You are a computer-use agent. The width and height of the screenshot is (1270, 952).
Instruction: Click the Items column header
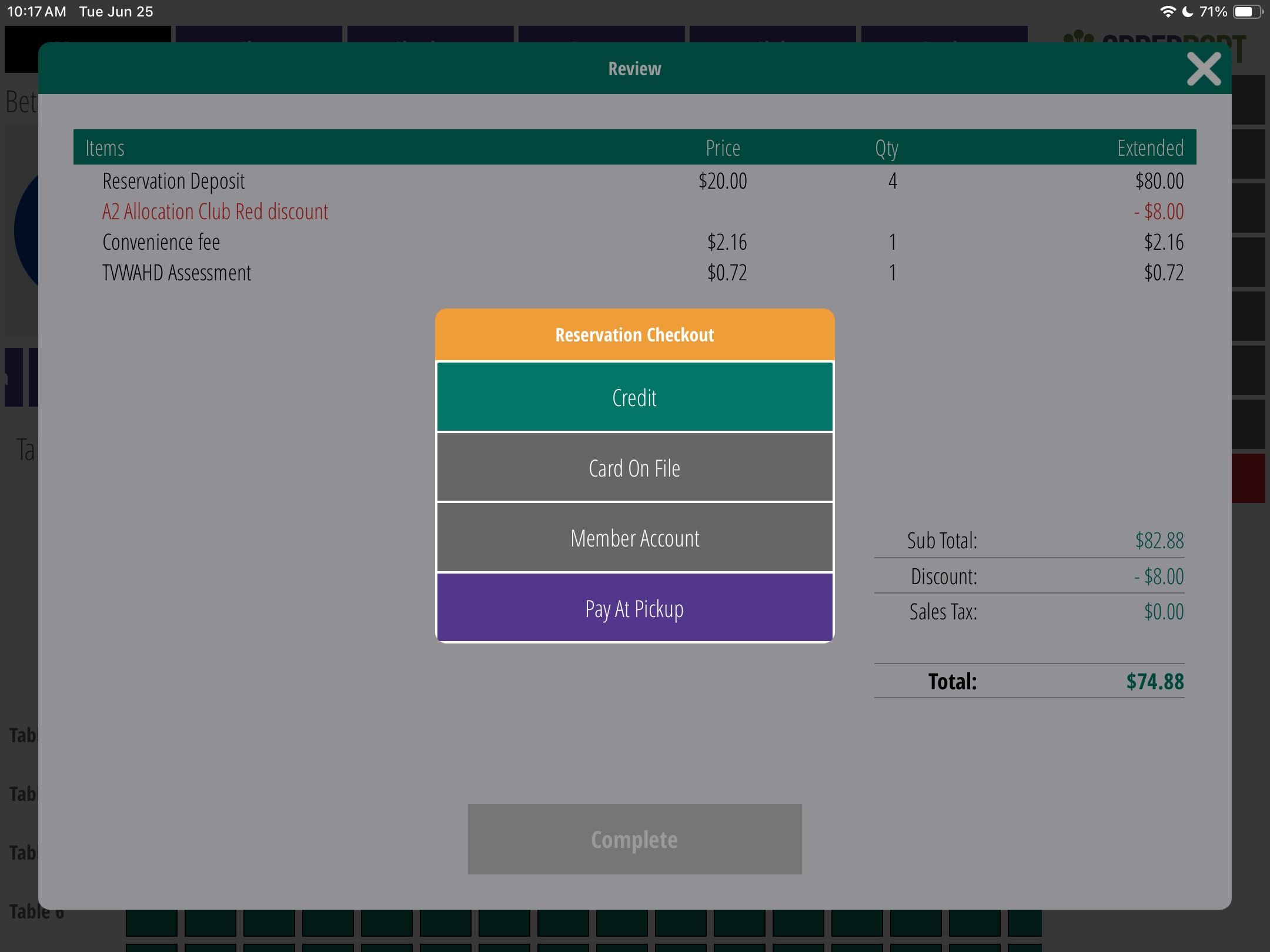[x=105, y=148]
